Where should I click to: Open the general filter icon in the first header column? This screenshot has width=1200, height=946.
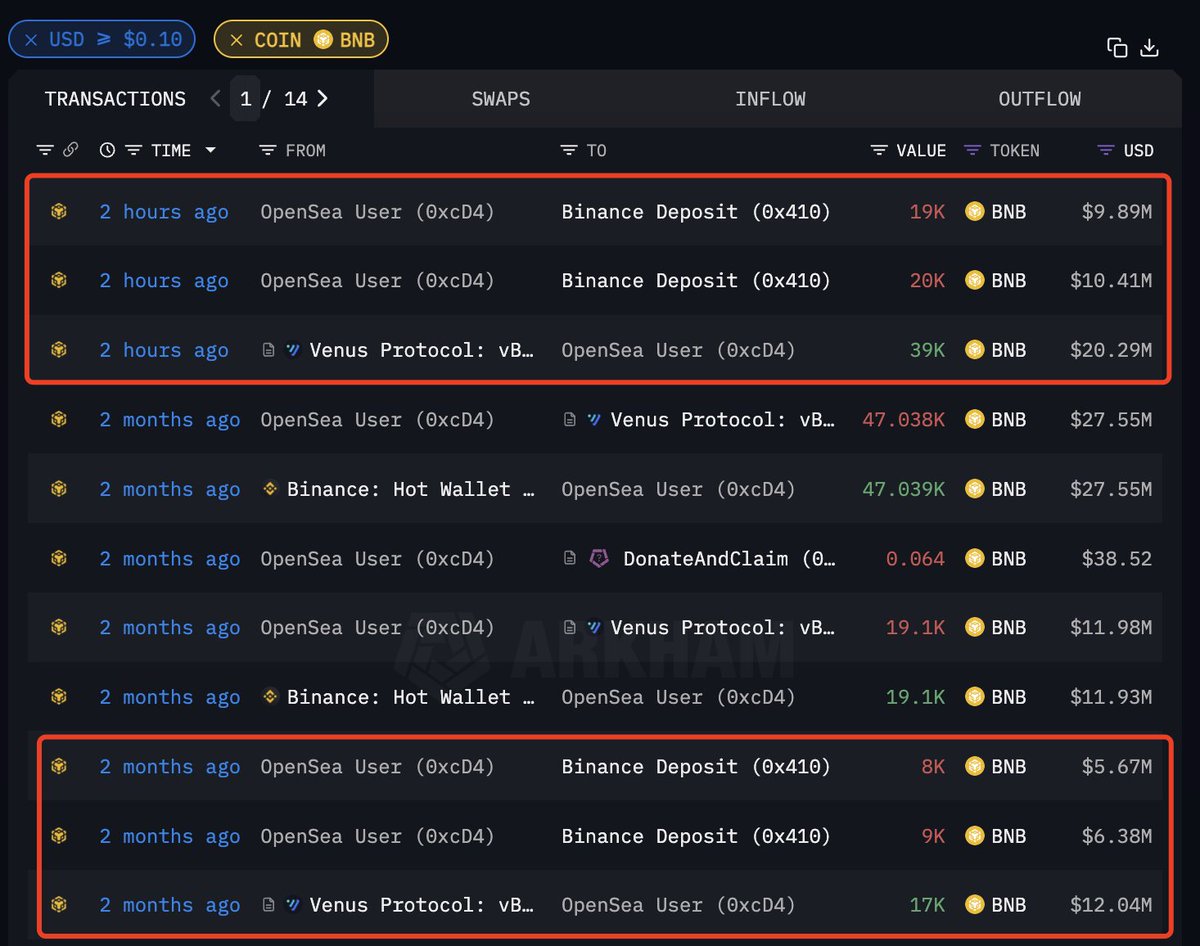click(45, 150)
